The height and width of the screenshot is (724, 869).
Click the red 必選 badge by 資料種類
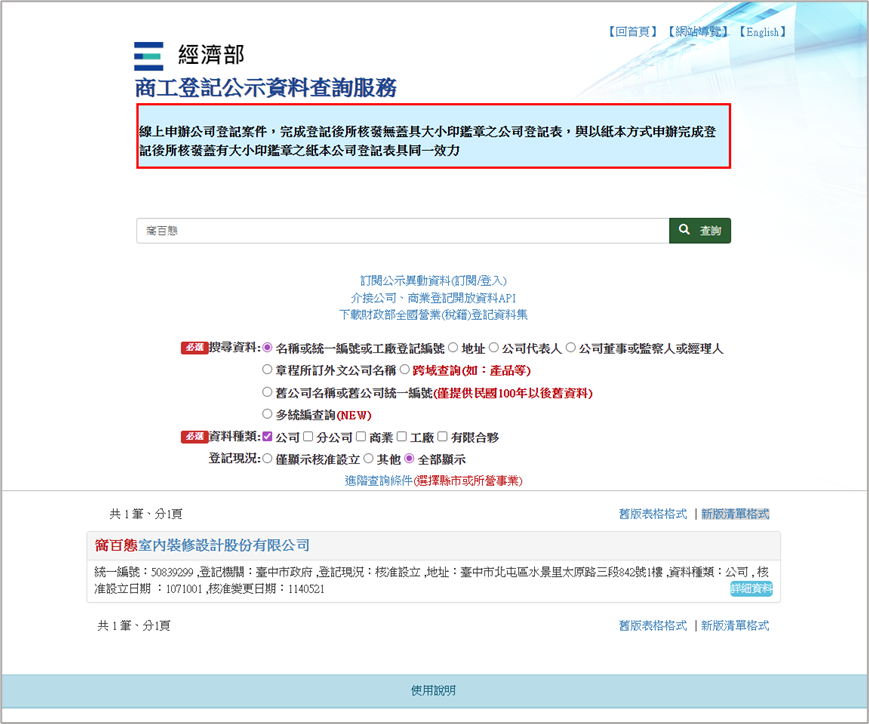(x=194, y=437)
